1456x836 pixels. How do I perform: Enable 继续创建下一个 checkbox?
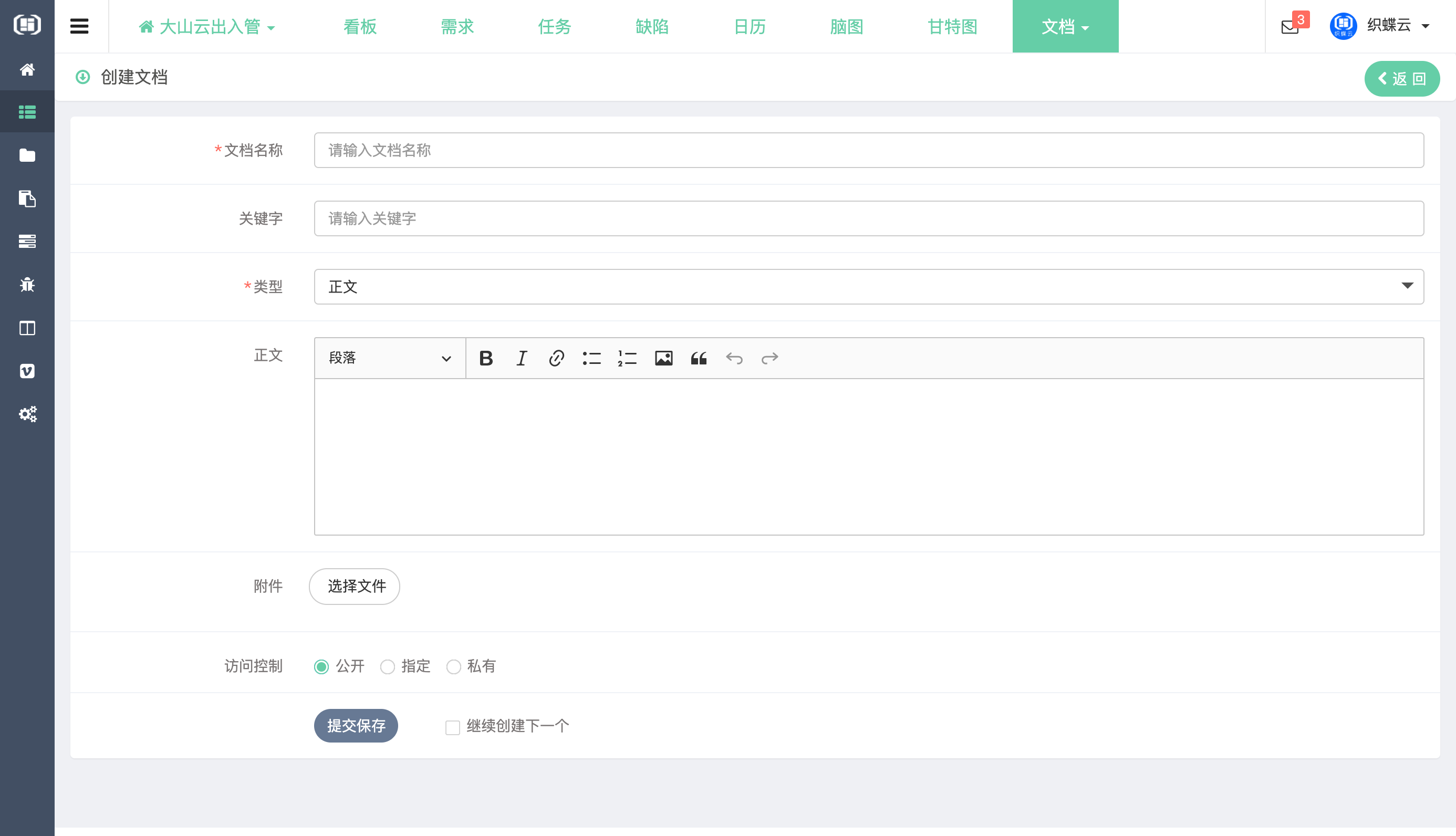click(x=452, y=727)
